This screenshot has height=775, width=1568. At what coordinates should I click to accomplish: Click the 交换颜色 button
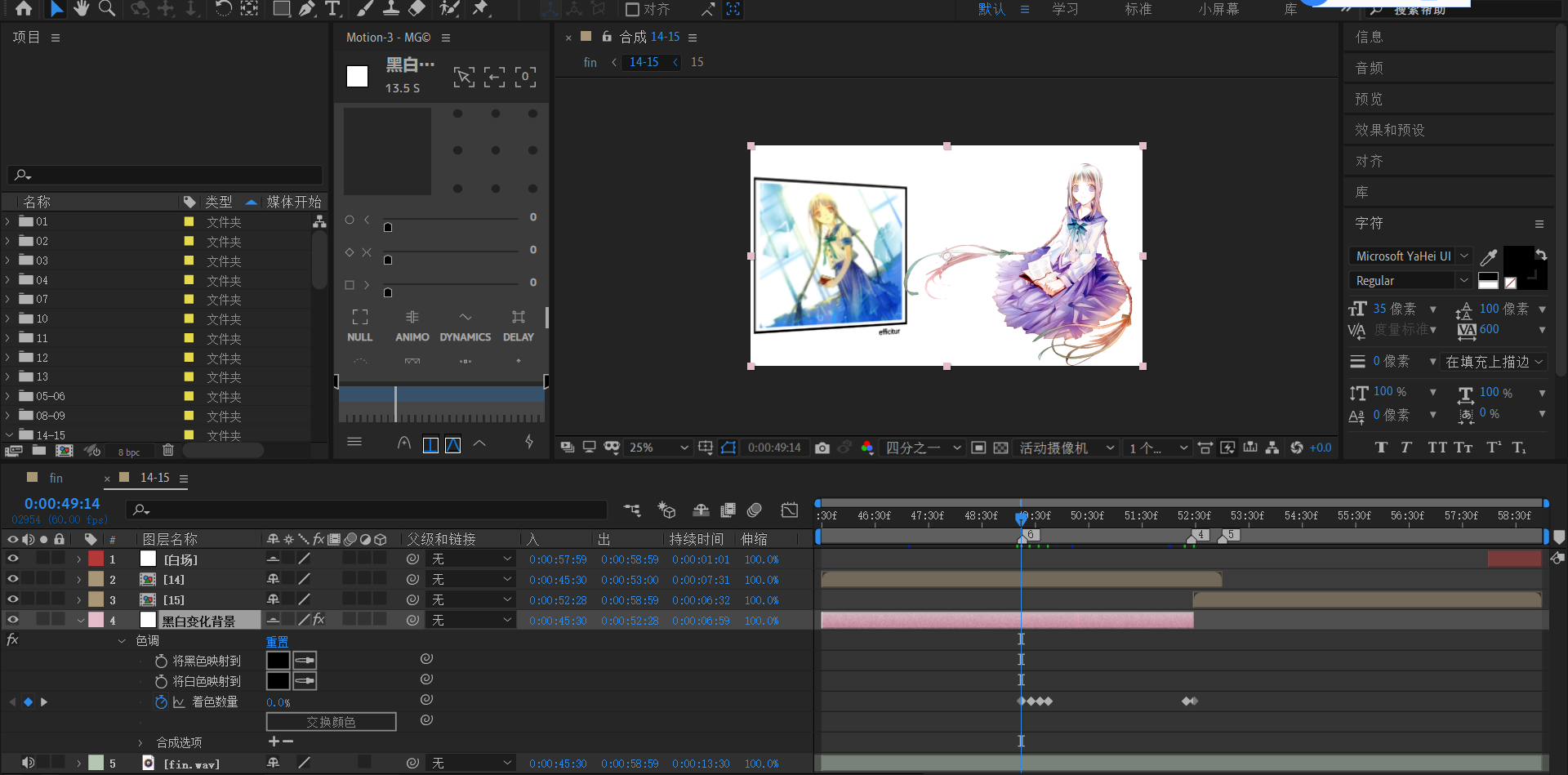331,722
